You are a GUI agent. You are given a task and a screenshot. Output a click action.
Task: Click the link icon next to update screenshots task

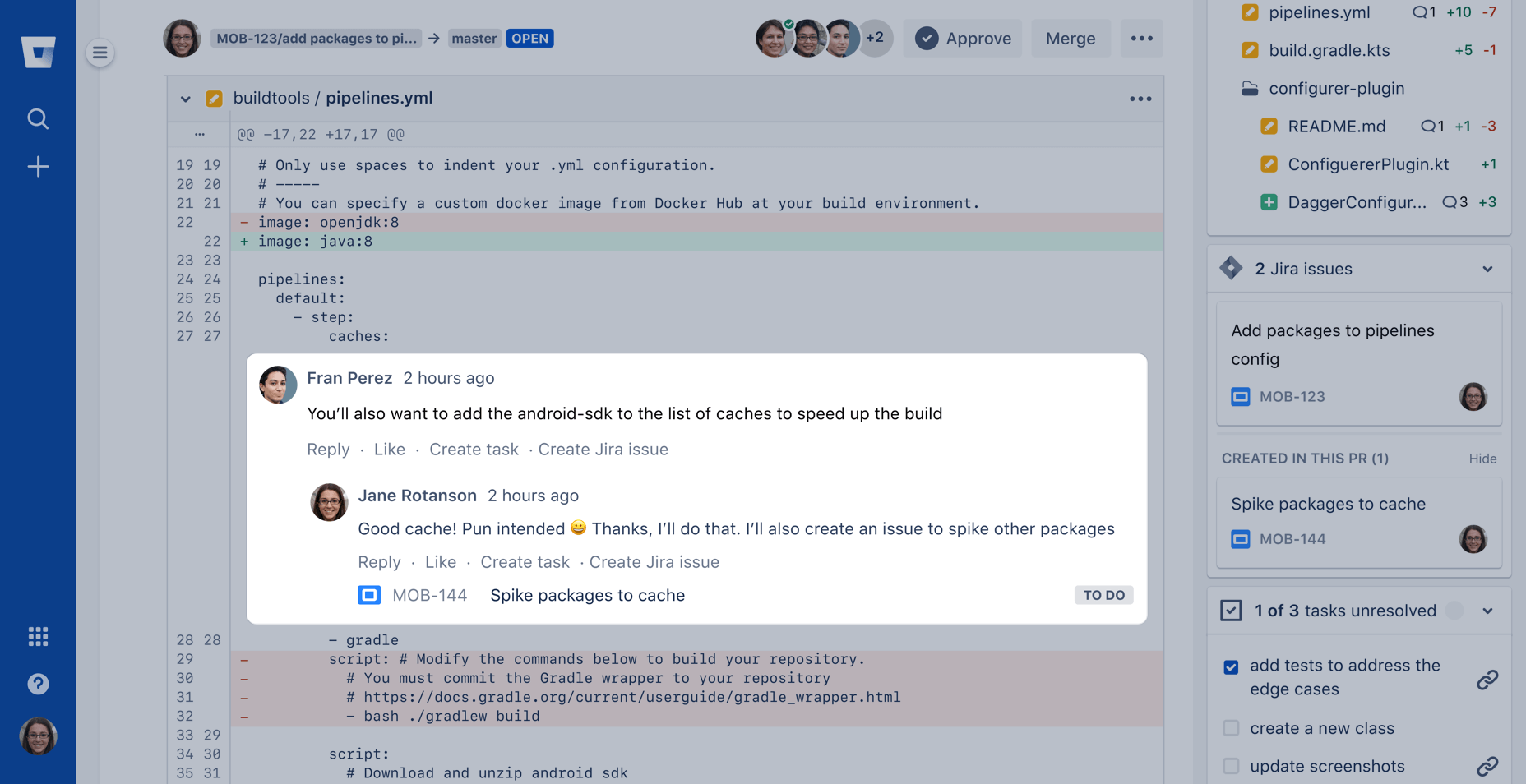pos(1488,765)
